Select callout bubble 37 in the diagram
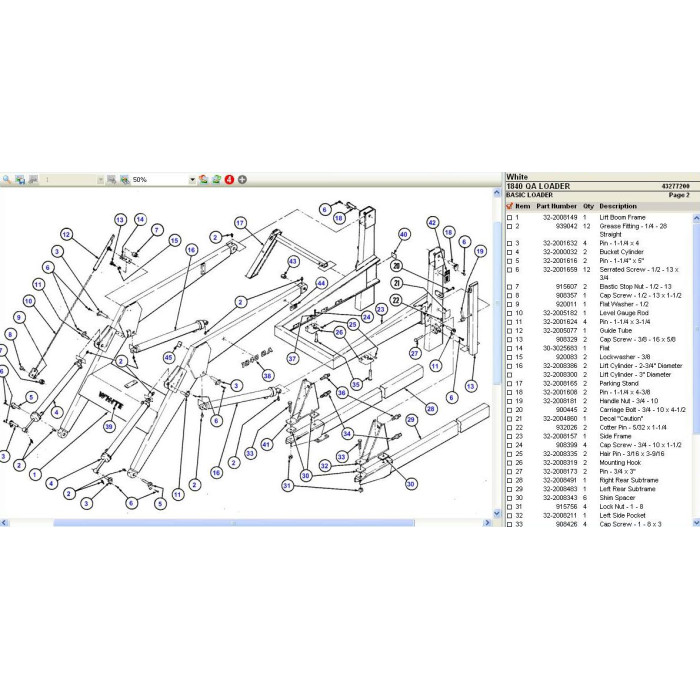This screenshot has height=700, width=700. point(292,358)
